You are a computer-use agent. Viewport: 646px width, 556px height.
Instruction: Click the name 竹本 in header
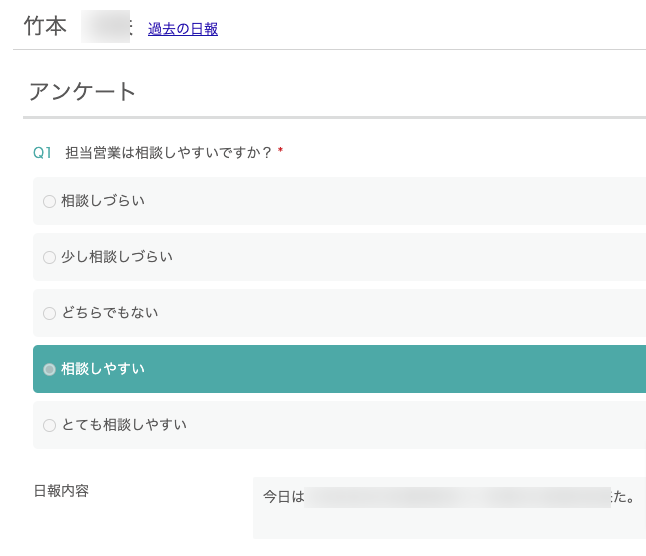(x=45, y=26)
